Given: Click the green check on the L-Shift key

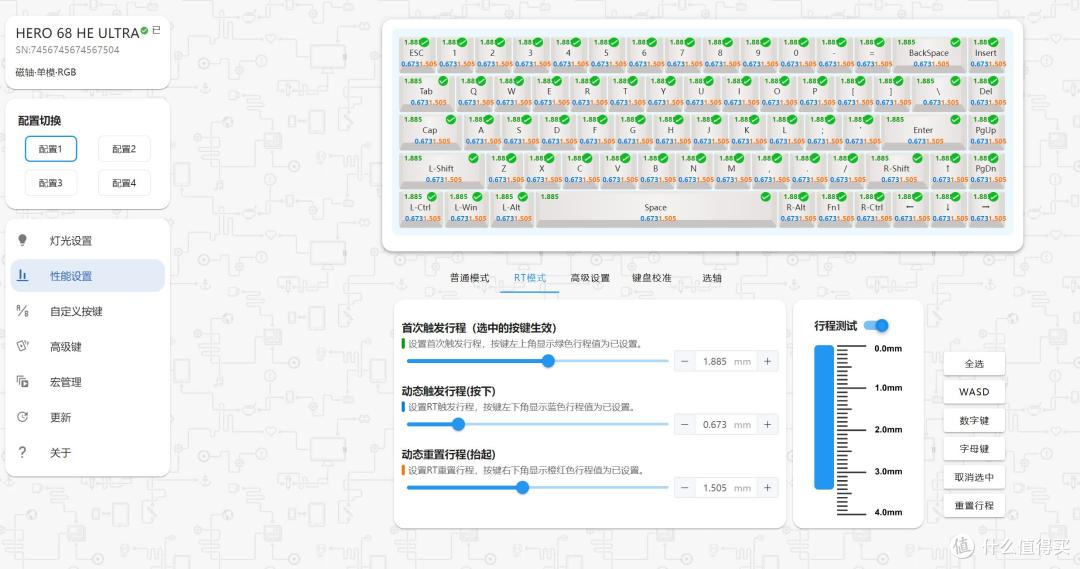Looking at the screenshot, I should coord(473,158).
